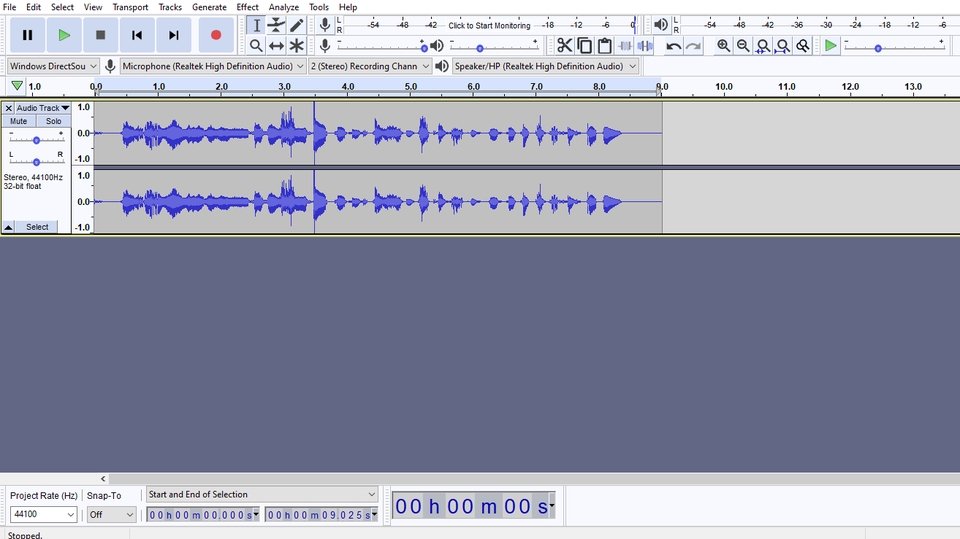Start playback with the Play button

click(x=64, y=35)
